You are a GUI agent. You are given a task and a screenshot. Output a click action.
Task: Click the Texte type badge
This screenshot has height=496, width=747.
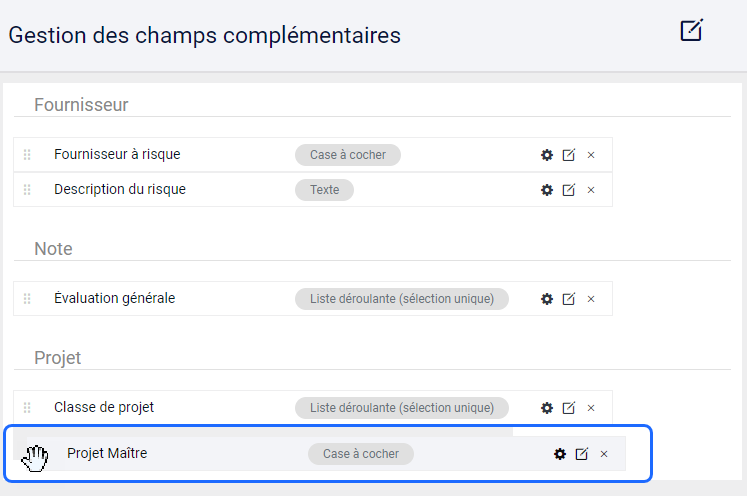(324, 190)
